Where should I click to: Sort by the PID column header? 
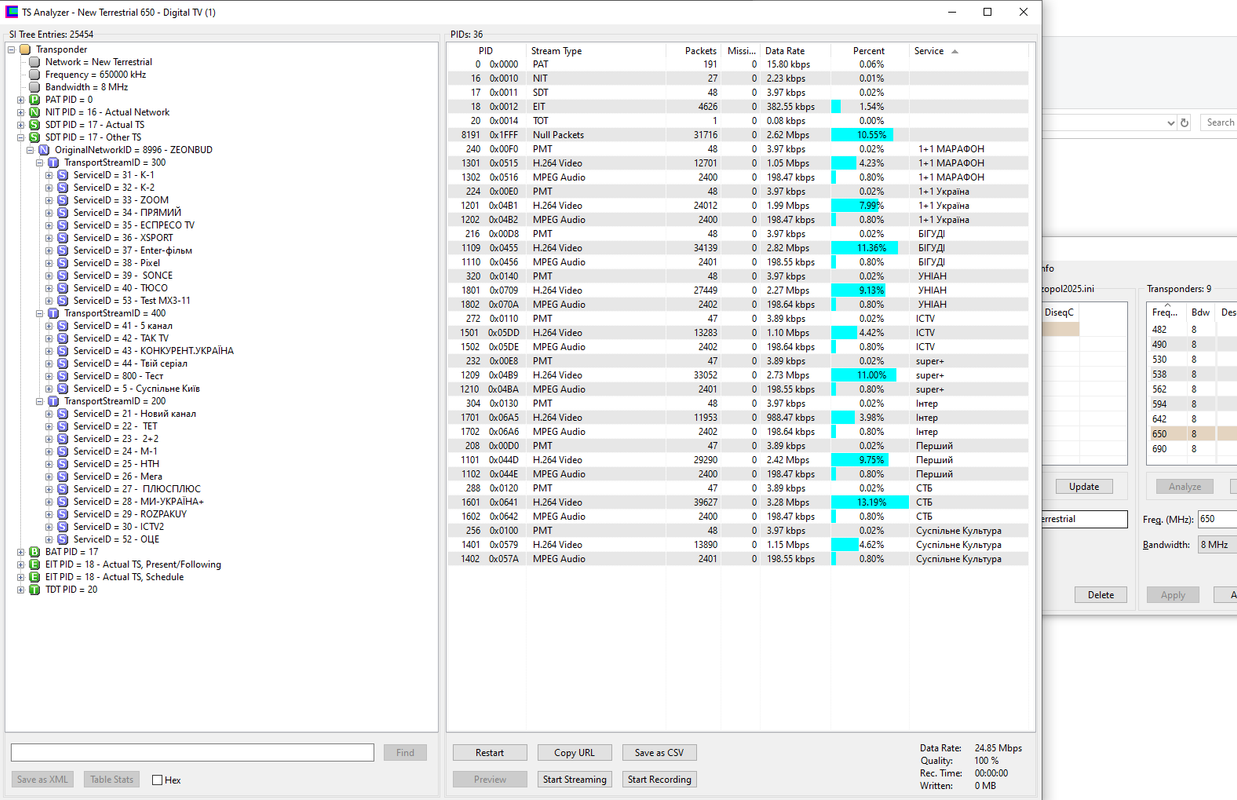tap(486, 51)
